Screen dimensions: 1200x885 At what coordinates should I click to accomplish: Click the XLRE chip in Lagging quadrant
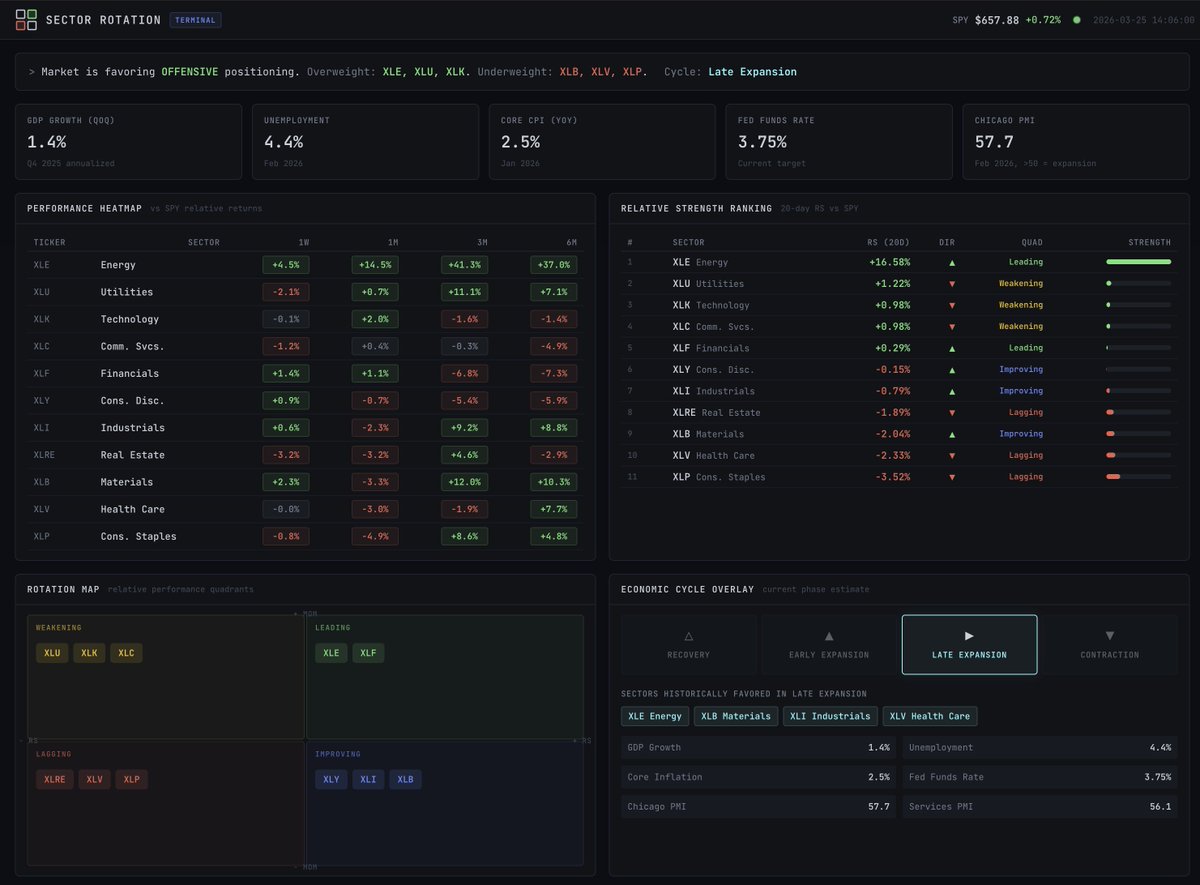pyautogui.click(x=55, y=779)
